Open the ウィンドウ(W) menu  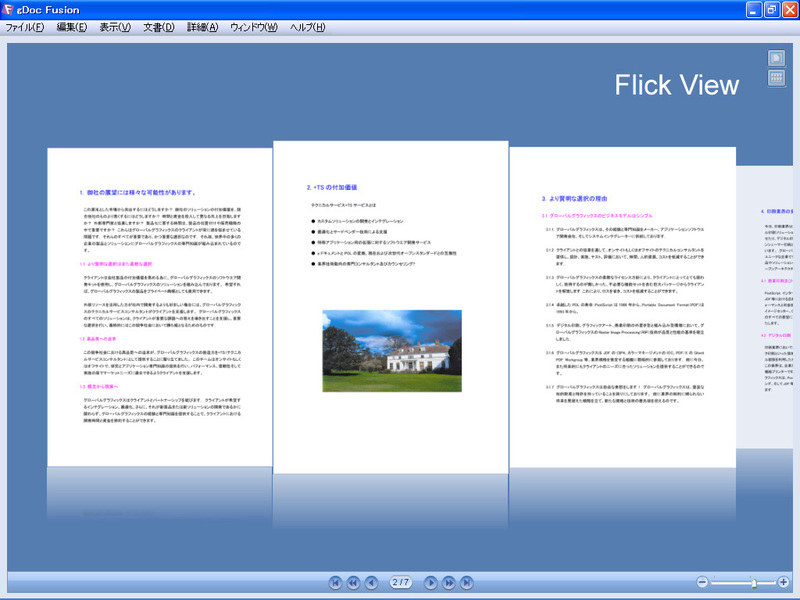point(254,28)
